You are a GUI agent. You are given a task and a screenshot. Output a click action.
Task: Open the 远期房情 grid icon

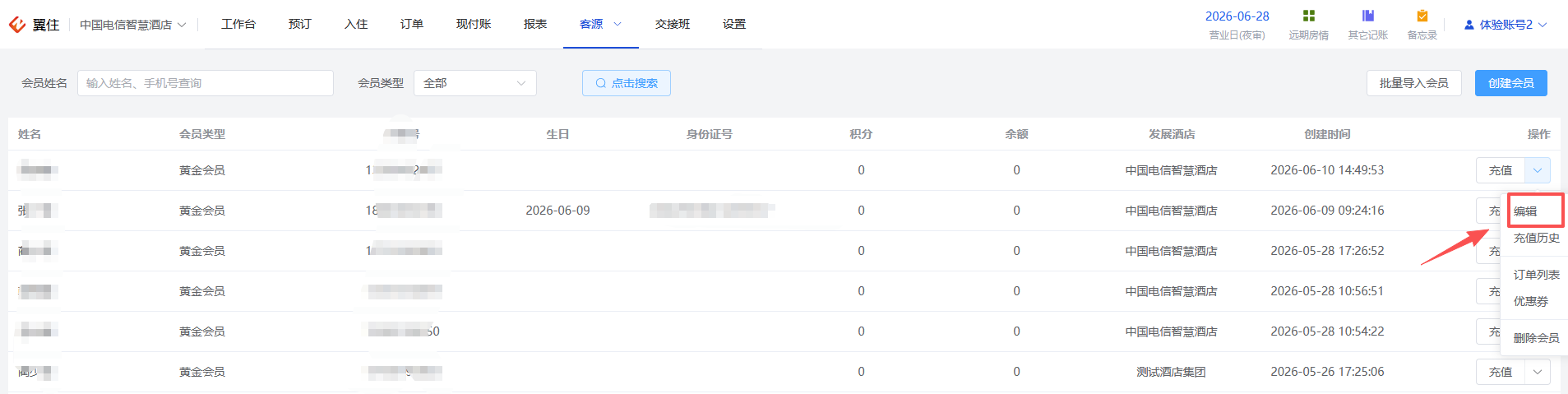click(x=1309, y=16)
